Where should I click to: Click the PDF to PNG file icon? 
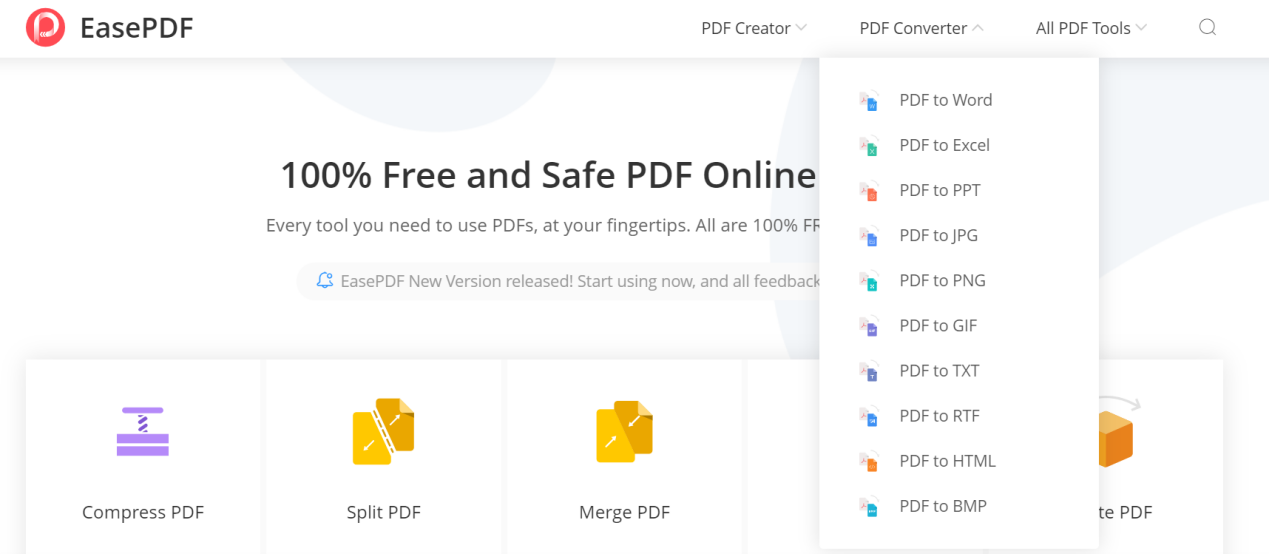coord(868,281)
